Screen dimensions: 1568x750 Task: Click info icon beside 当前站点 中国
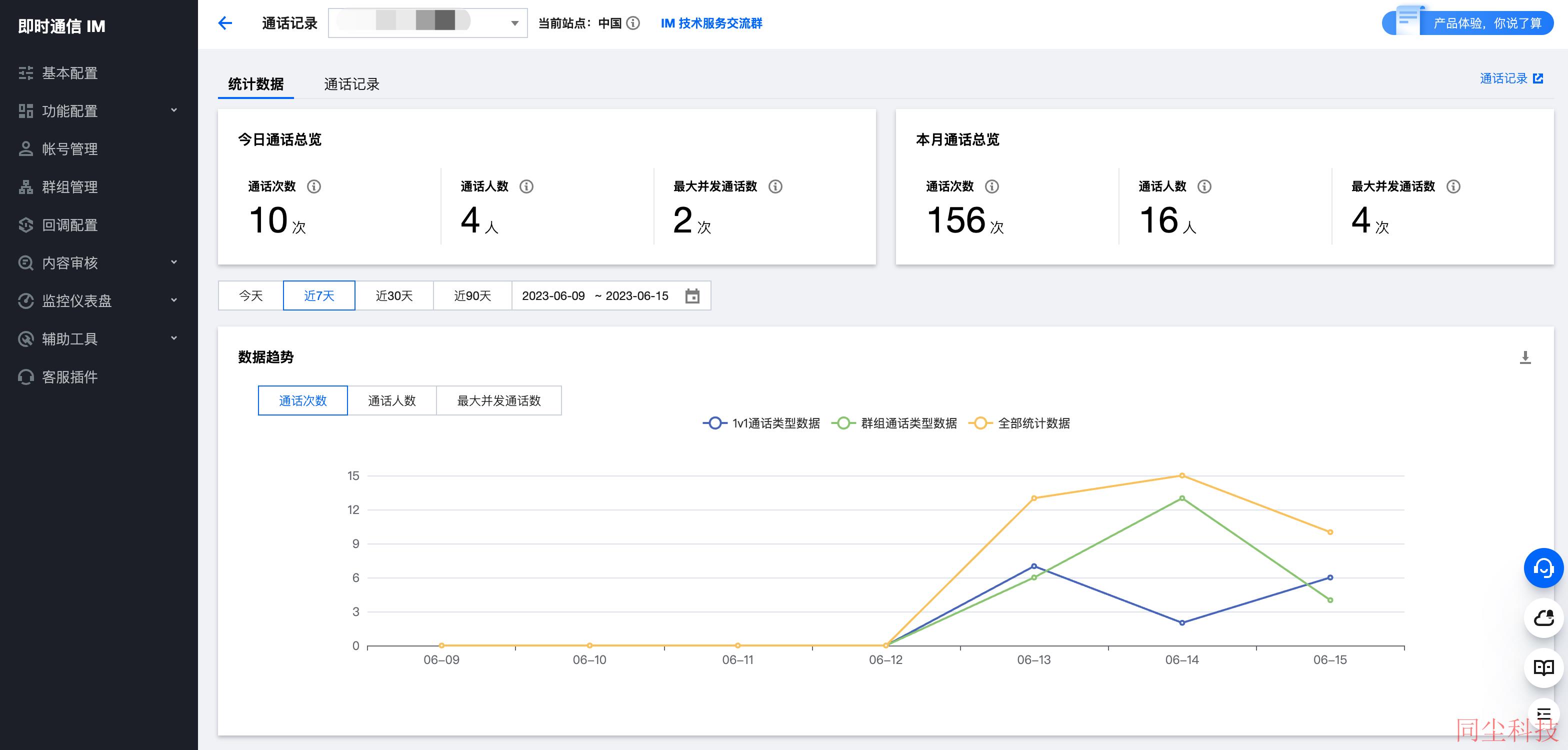(x=633, y=23)
